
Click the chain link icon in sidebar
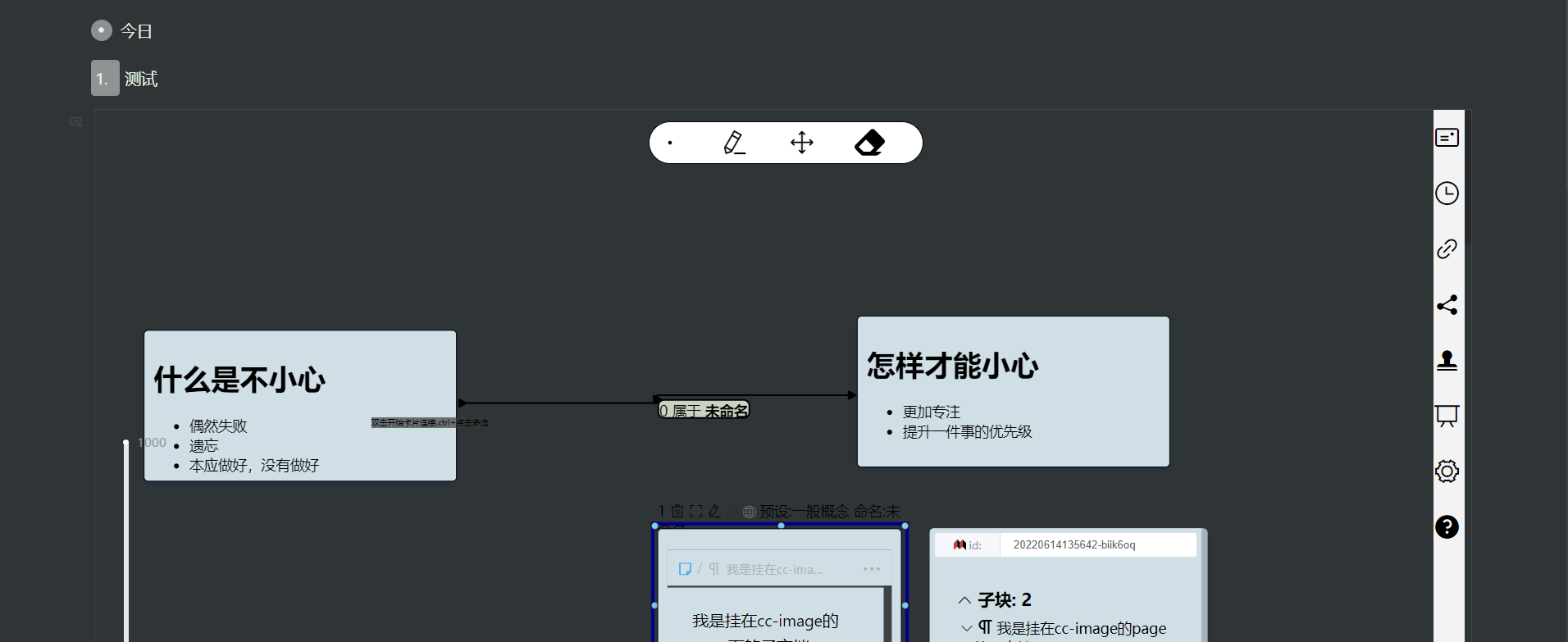point(1447,249)
